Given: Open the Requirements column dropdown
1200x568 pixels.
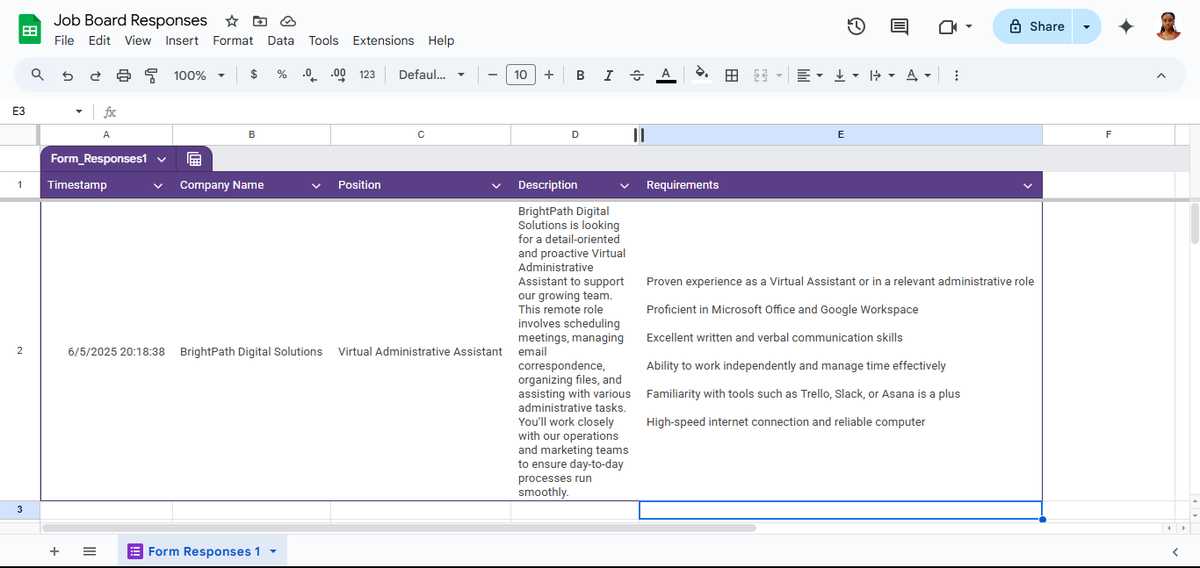Looking at the screenshot, I should pyautogui.click(x=1027, y=185).
